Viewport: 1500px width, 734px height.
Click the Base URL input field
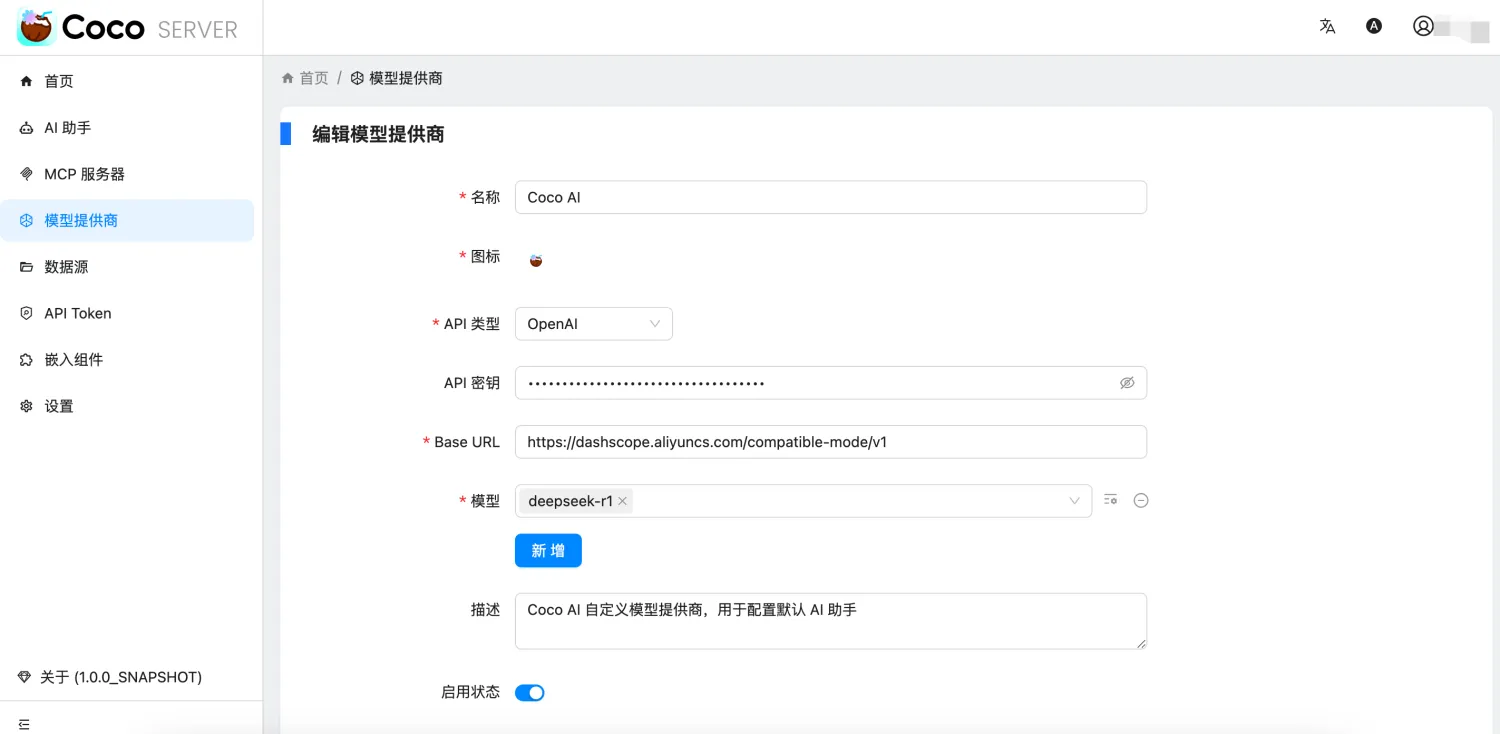(831, 442)
